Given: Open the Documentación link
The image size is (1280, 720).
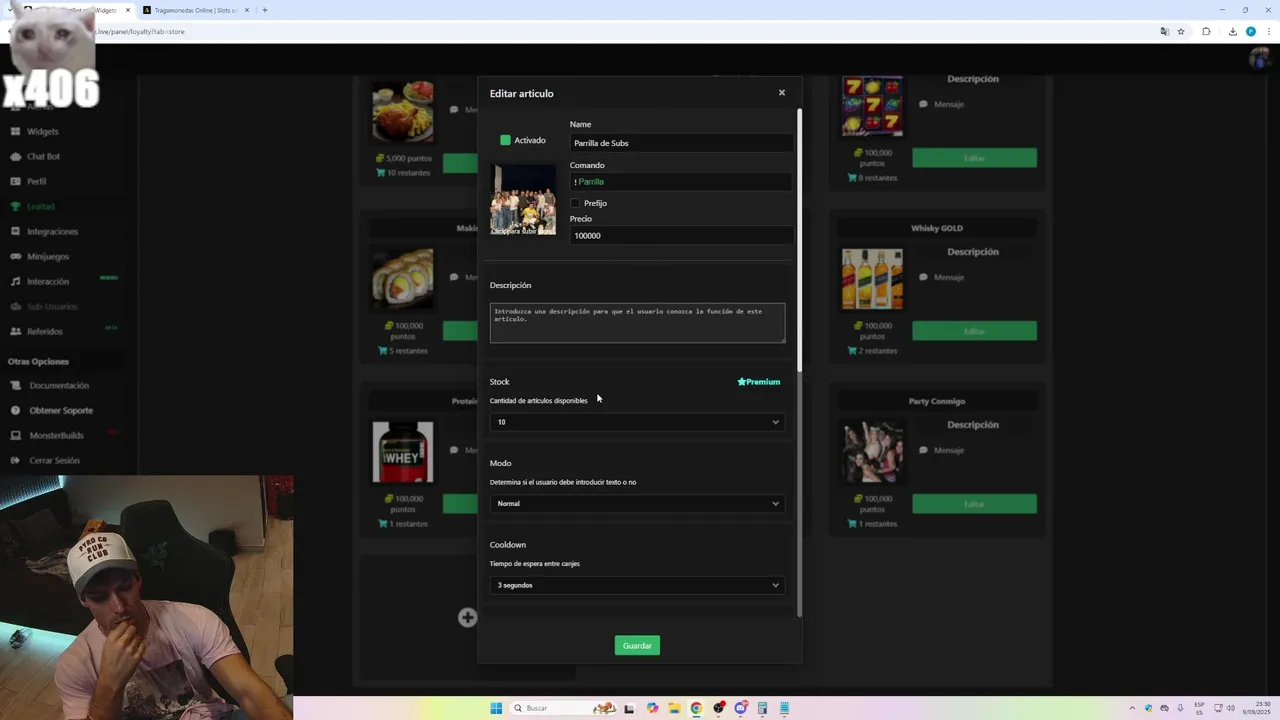Looking at the screenshot, I should [59, 385].
